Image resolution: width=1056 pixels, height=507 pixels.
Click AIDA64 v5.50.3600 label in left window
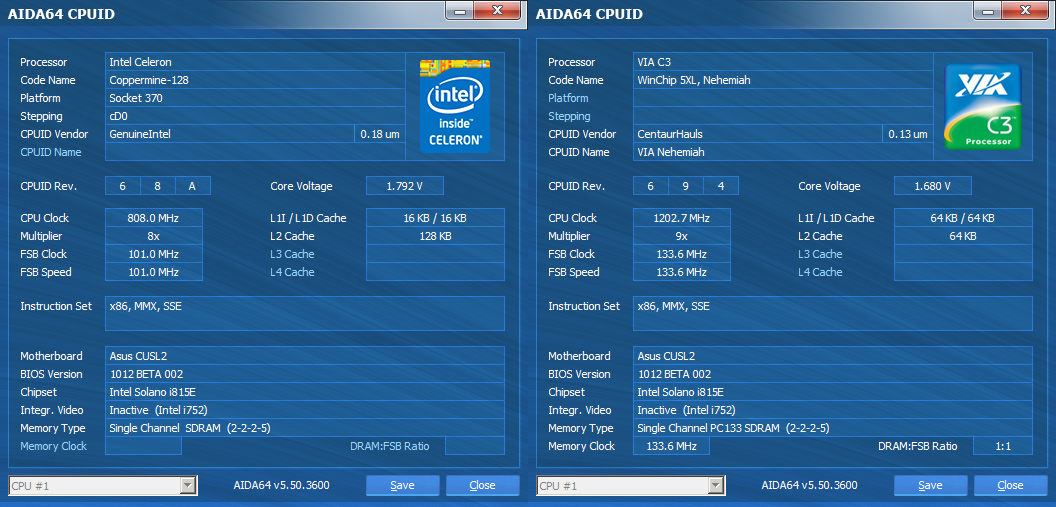tap(281, 485)
